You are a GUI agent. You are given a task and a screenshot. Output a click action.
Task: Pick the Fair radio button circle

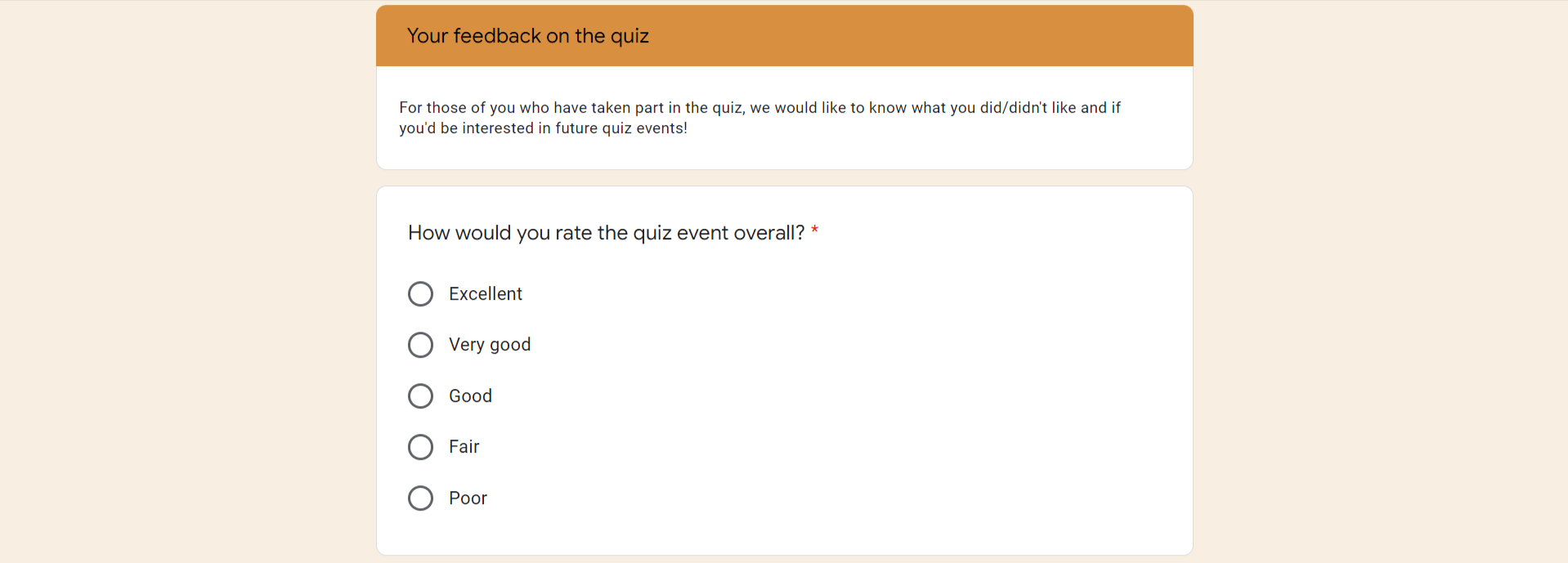(x=420, y=447)
